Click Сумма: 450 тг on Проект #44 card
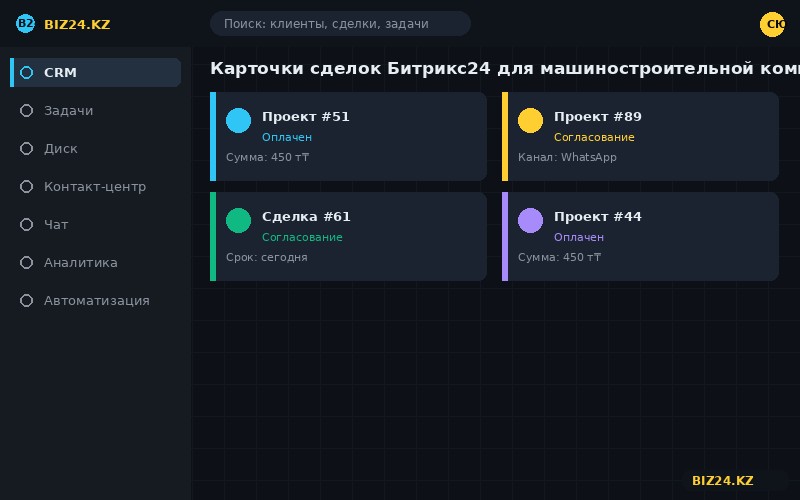 click(559, 257)
